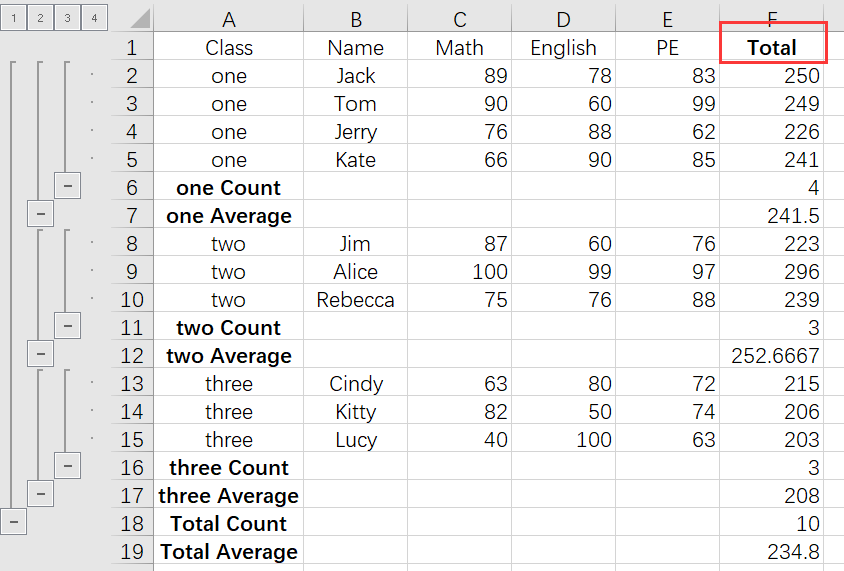
Task: Collapse the group at one Average row
Action: [x=40, y=214]
